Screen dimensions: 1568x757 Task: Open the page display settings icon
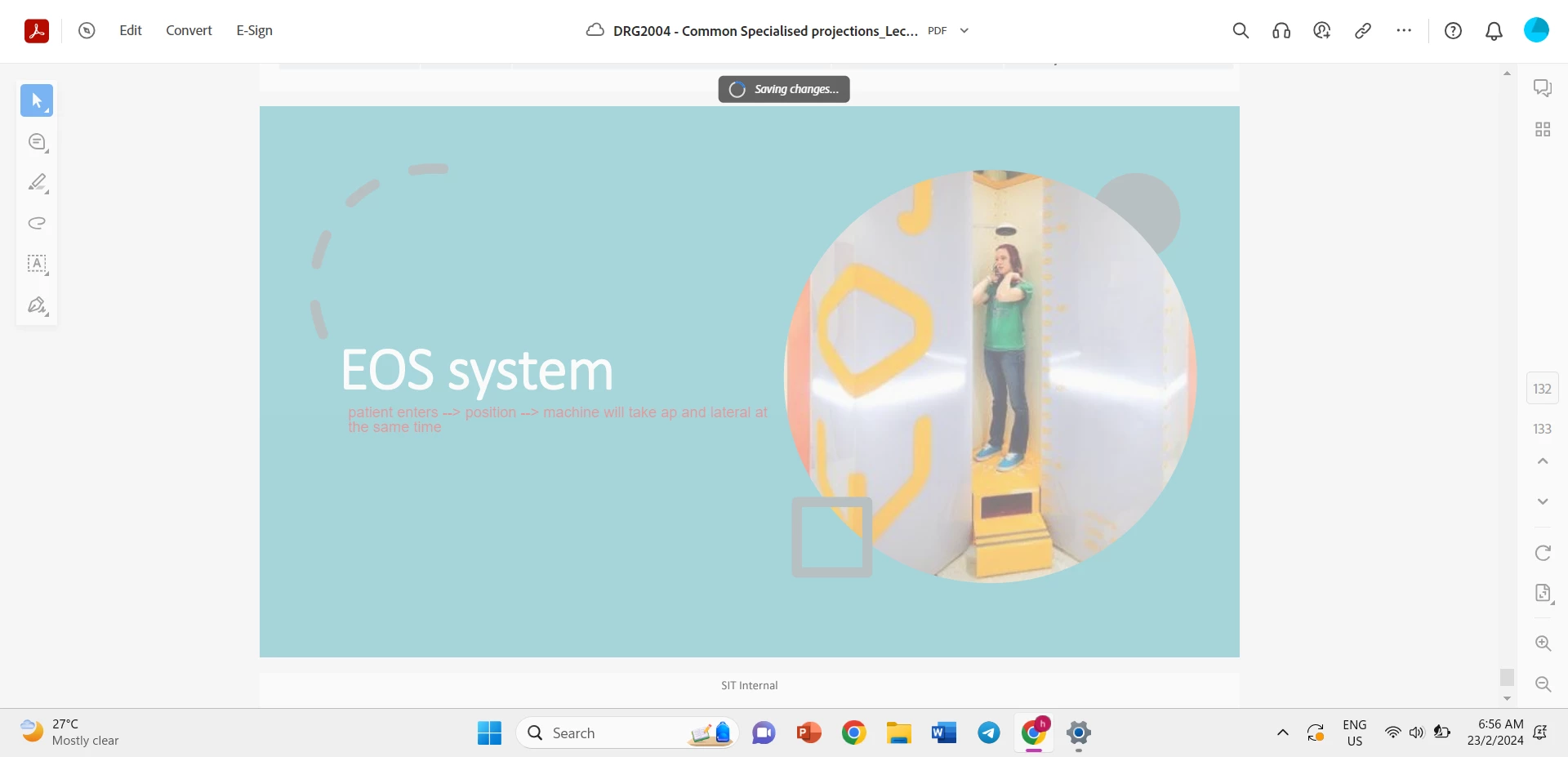pyautogui.click(x=1543, y=594)
